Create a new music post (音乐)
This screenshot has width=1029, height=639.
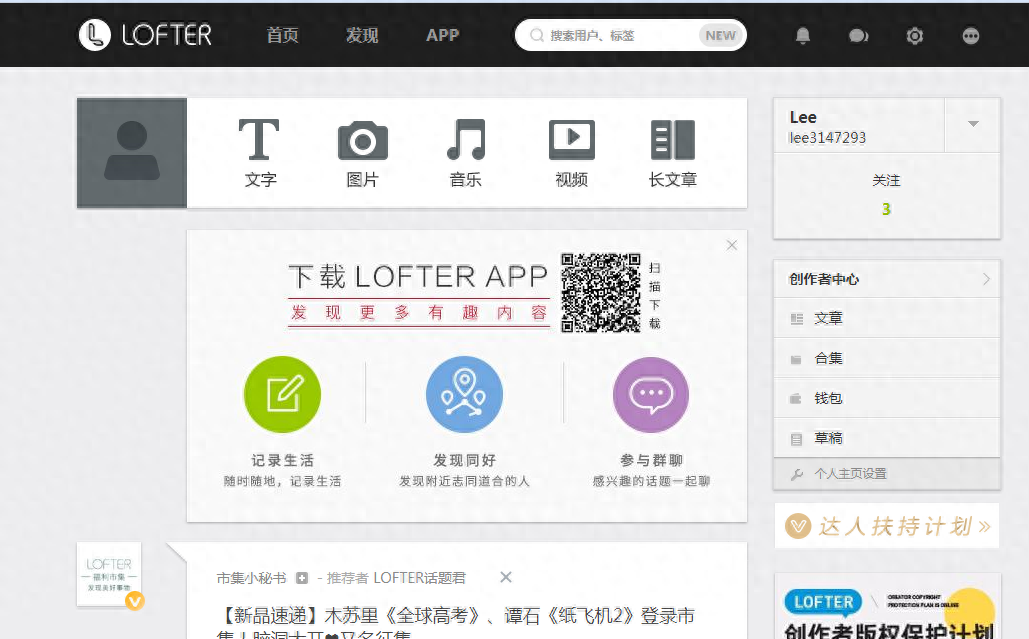(465, 153)
